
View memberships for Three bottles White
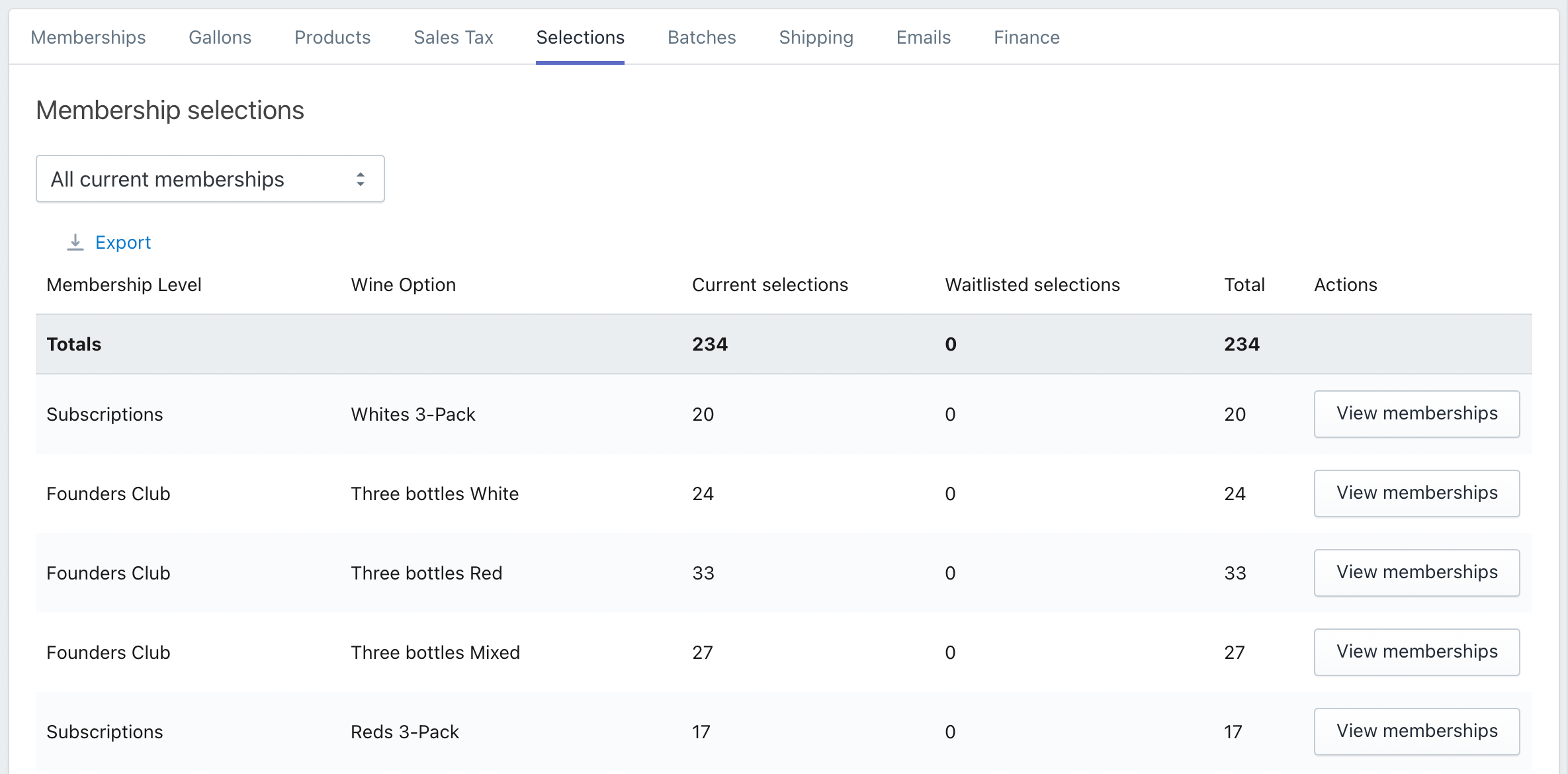(x=1416, y=494)
